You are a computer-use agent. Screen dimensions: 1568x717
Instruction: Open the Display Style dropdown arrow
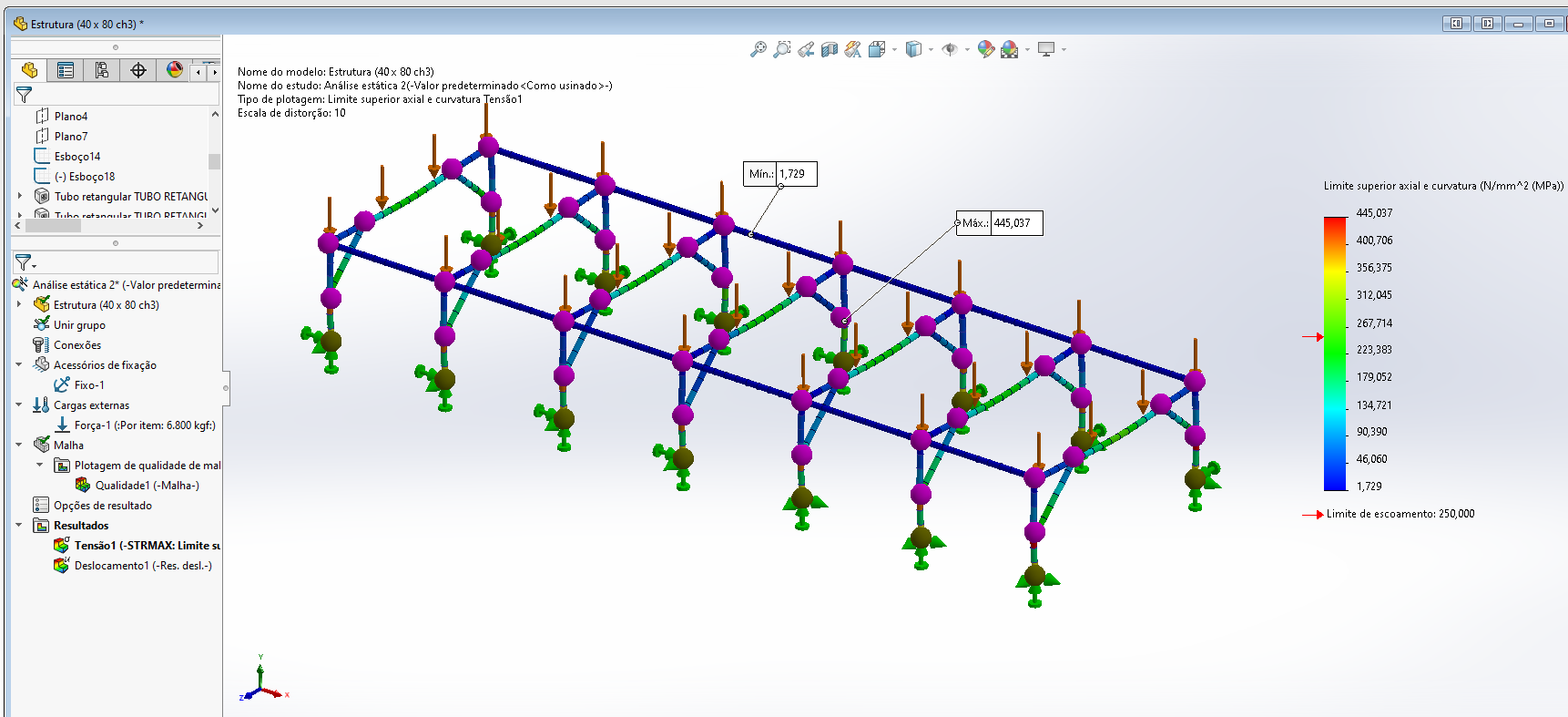tap(931, 49)
